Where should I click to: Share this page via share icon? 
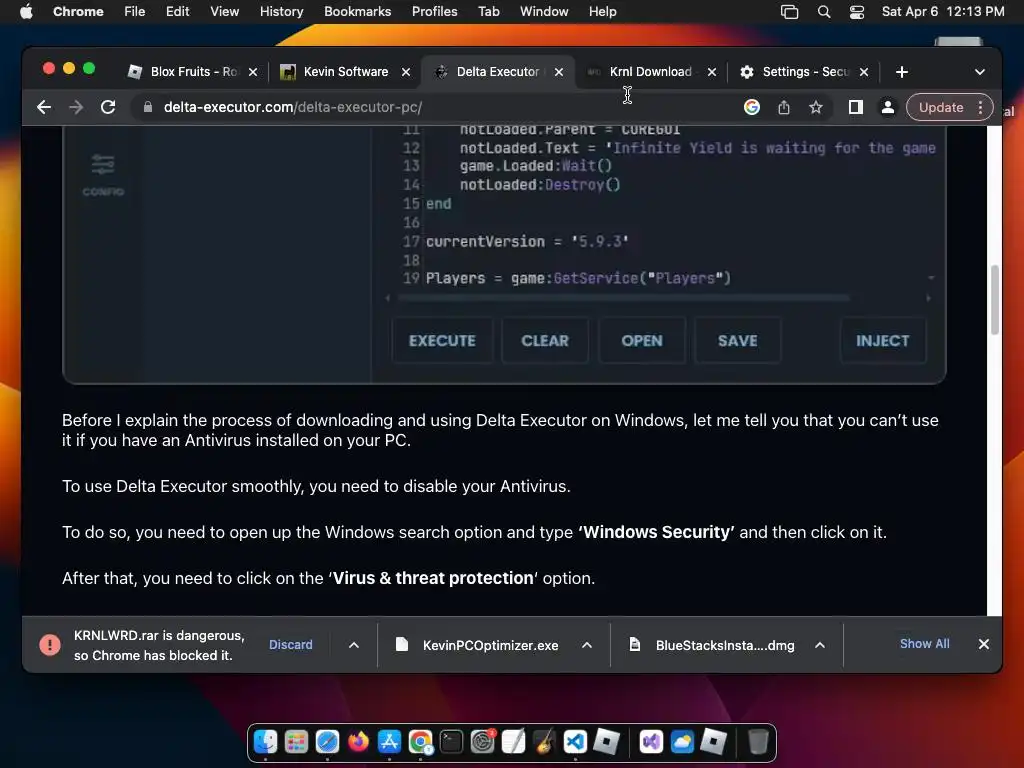784,107
